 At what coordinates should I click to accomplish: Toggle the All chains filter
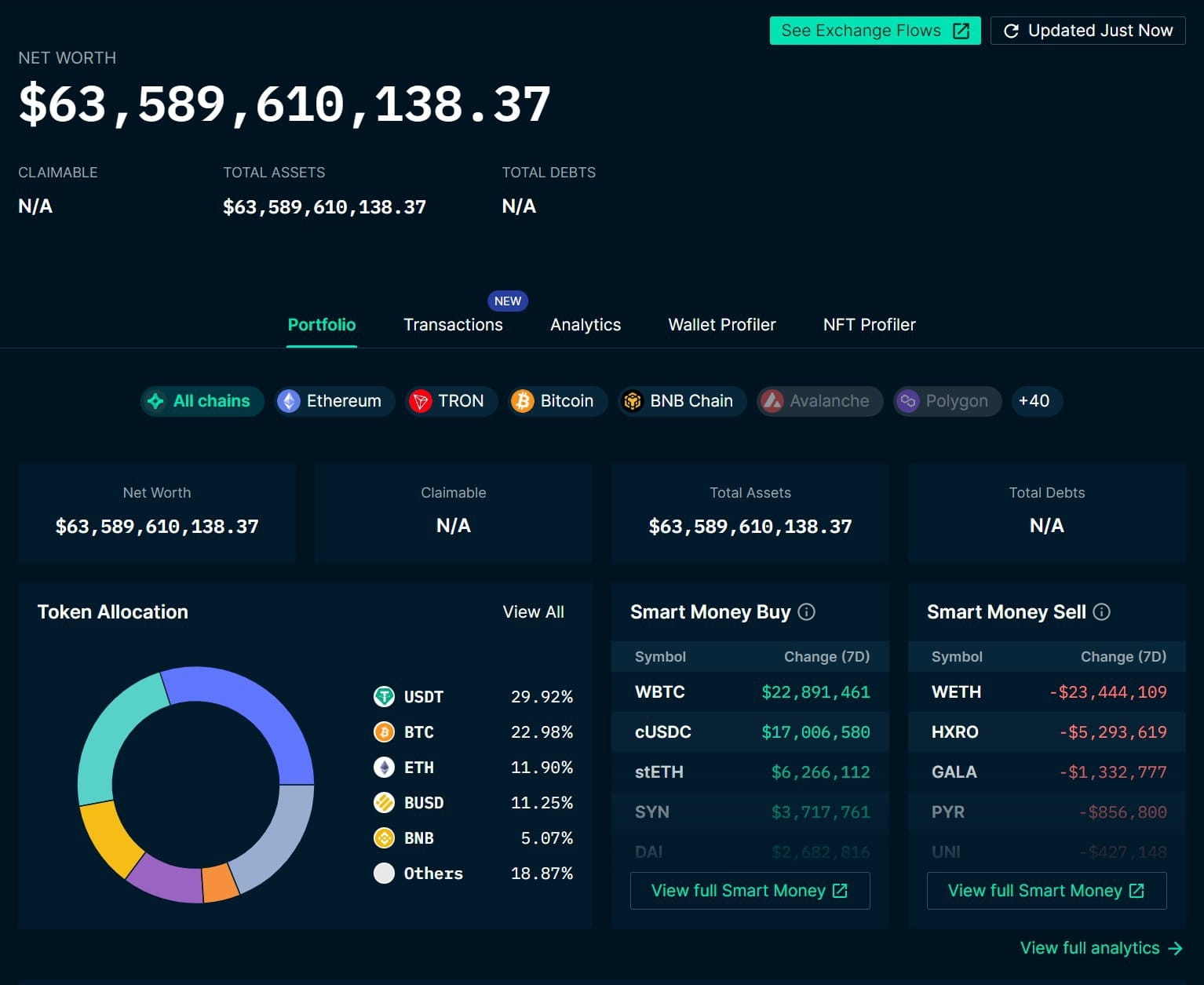[x=202, y=401]
